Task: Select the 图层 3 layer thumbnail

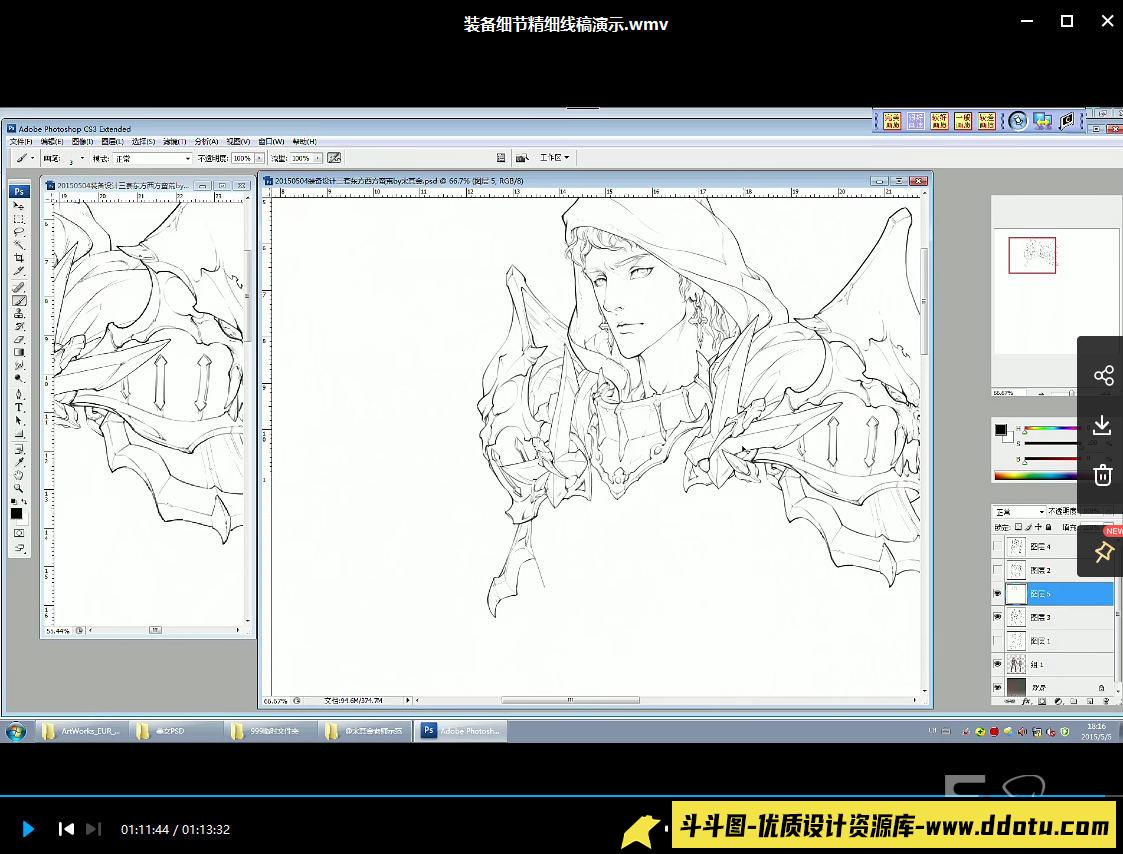Action: pos(1016,617)
